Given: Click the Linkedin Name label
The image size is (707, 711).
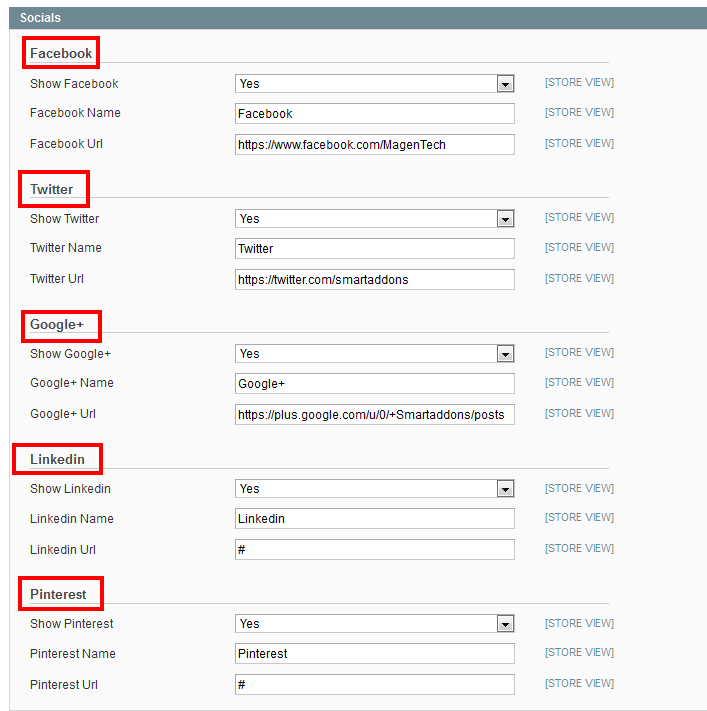Looking at the screenshot, I should [x=72, y=518].
